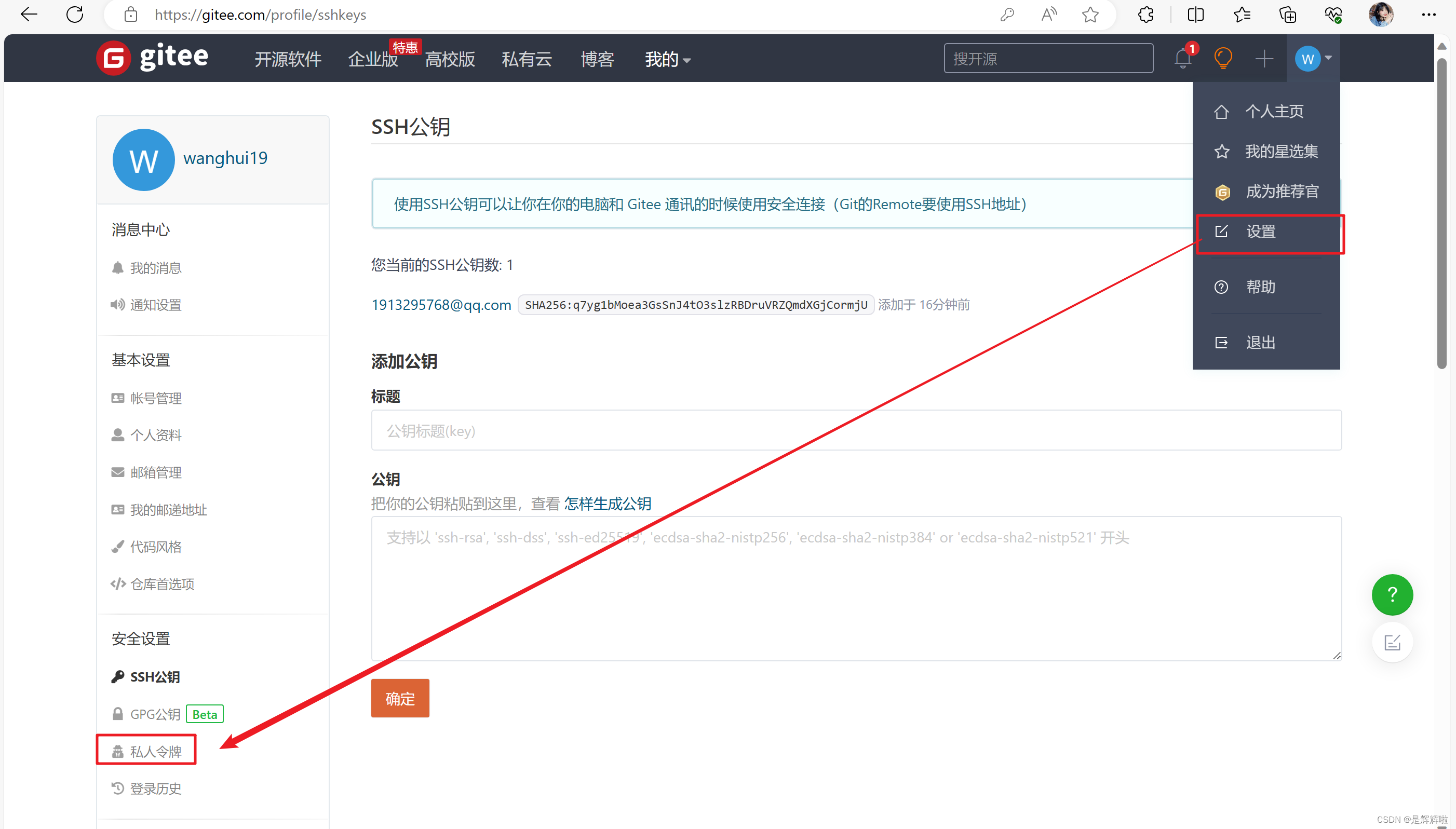
Task: Click the orange lightbulb icon in navbar
Action: (1222, 59)
